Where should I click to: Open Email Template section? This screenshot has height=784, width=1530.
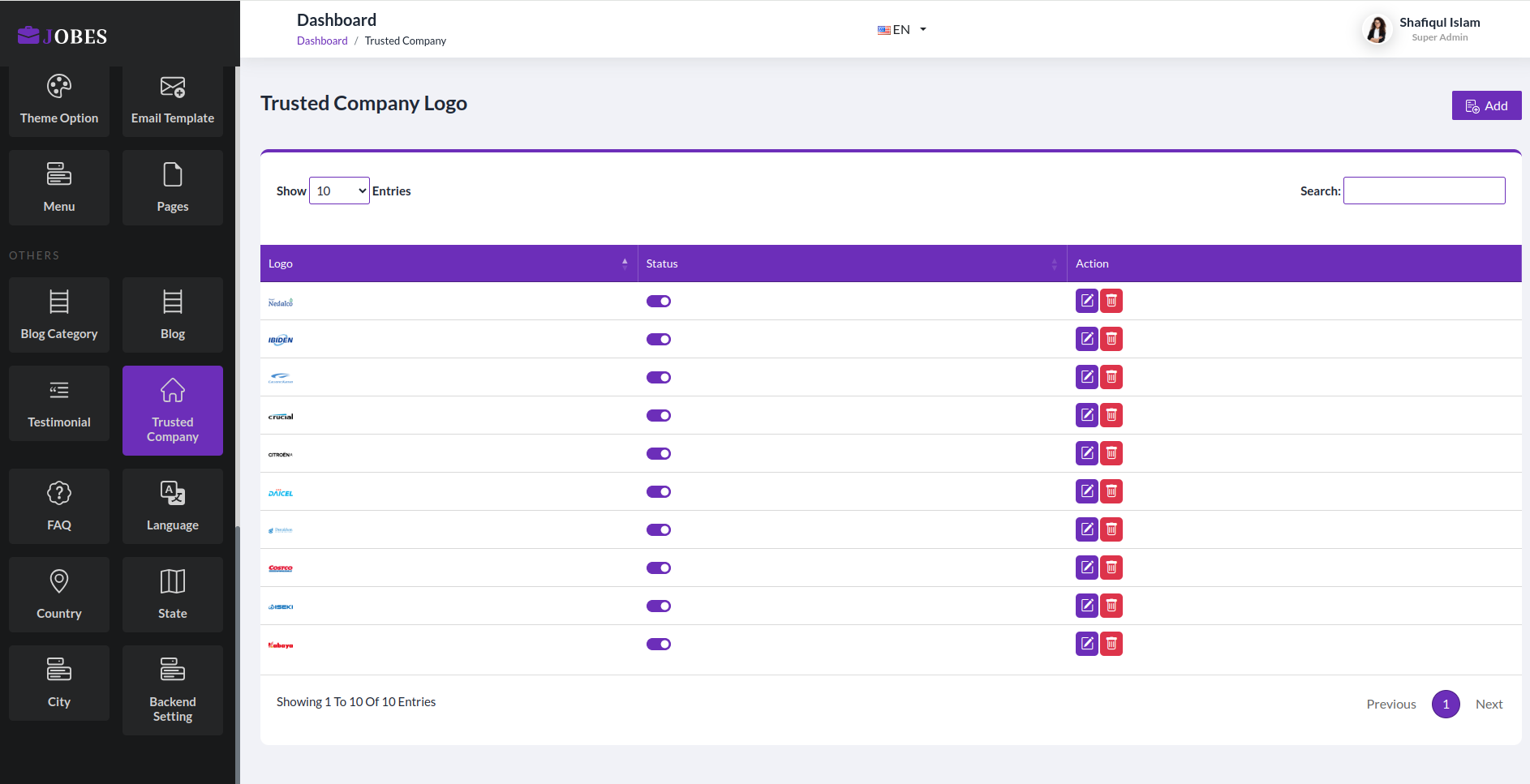point(173,101)
